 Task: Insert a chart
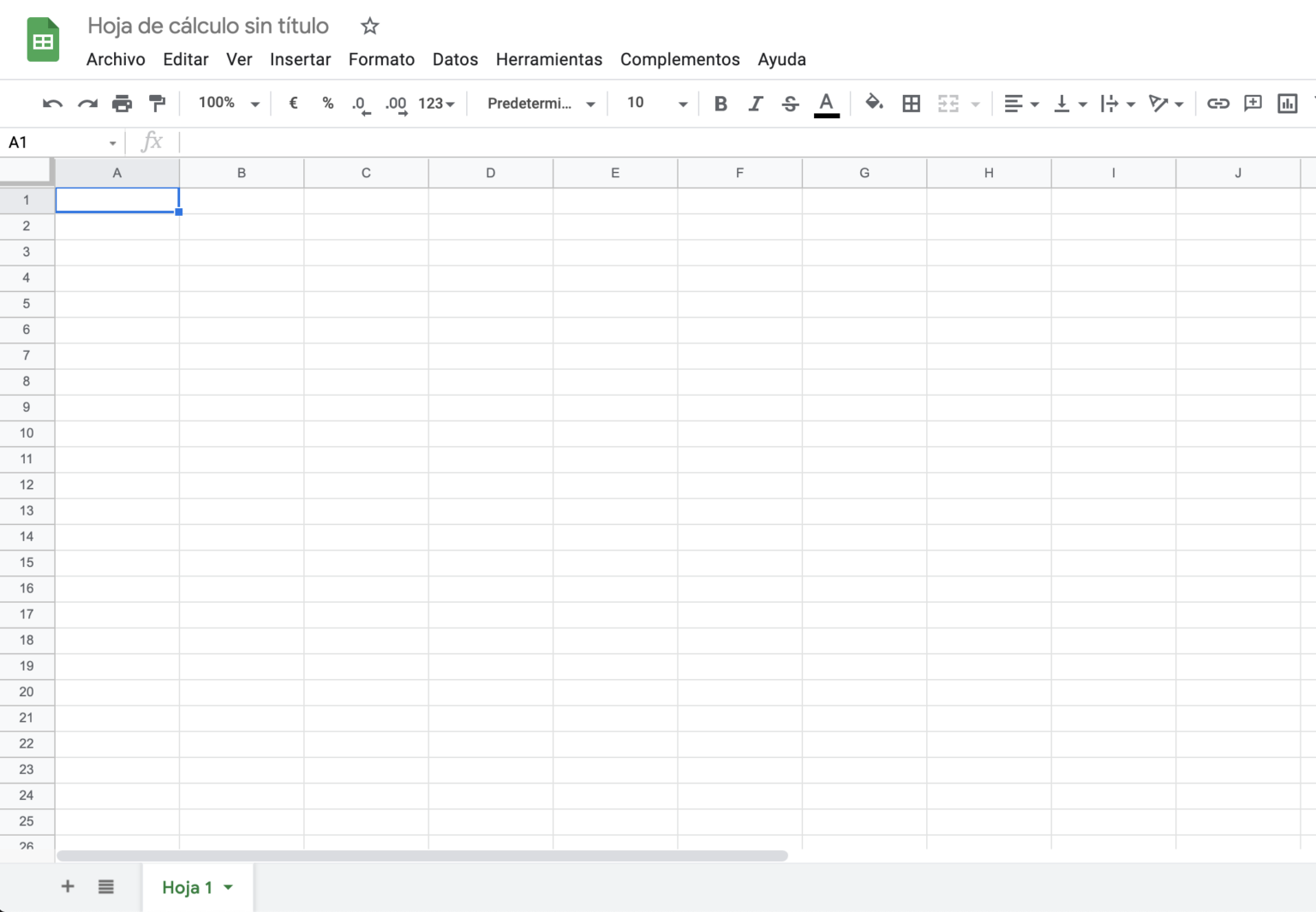1287,103
